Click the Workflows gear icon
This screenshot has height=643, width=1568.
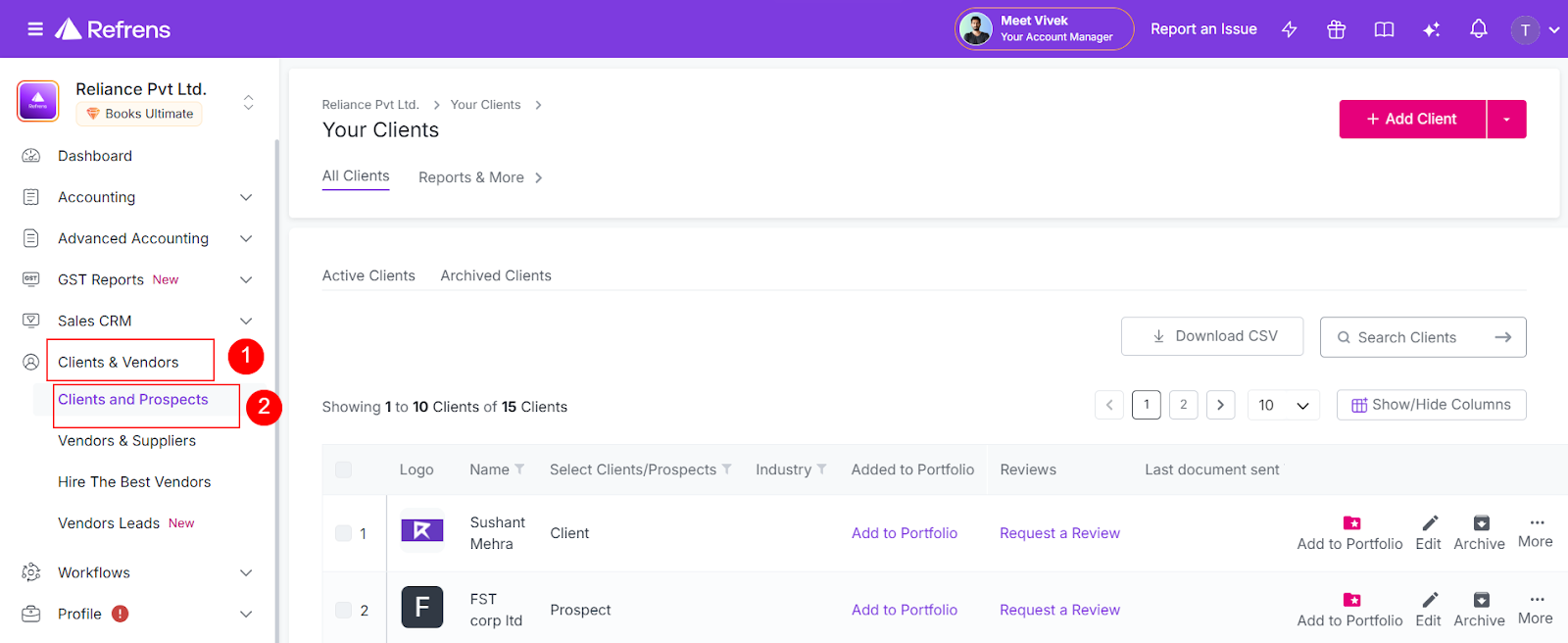pyautogui.click(x=31, y=572)
